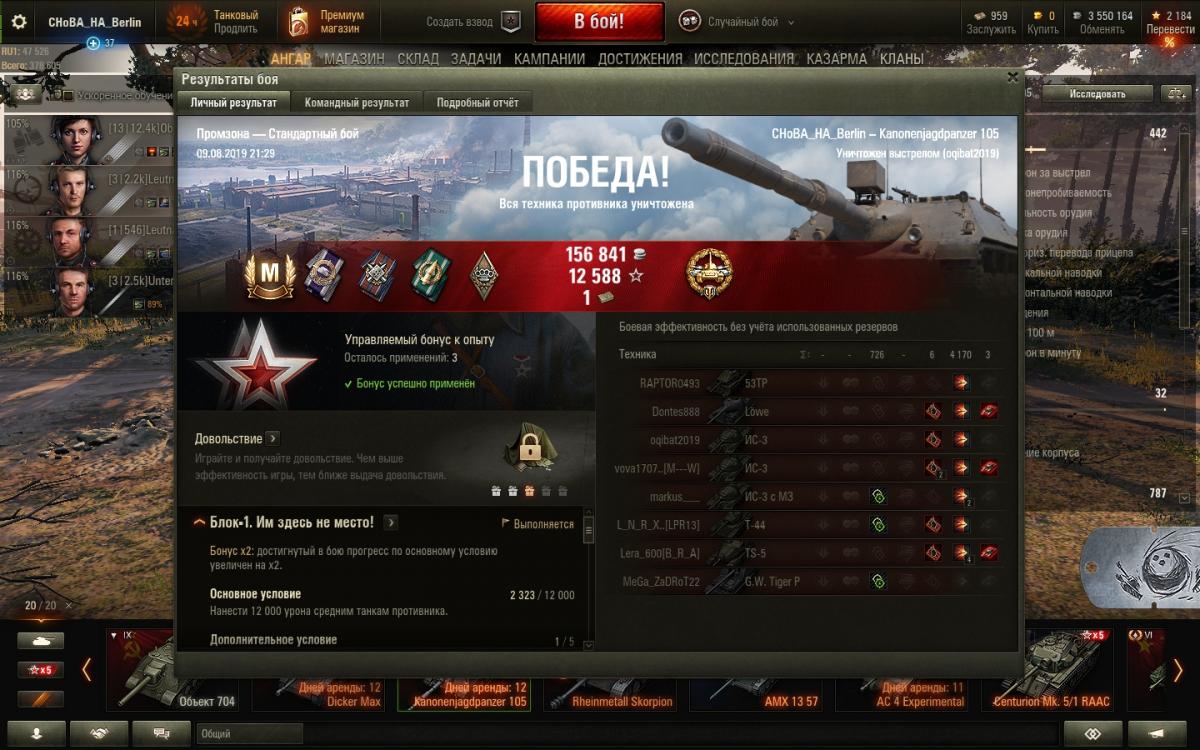Click the red В бой! button
The height and width of the screenshot is (750, 1200).
(x=599, y=21)
